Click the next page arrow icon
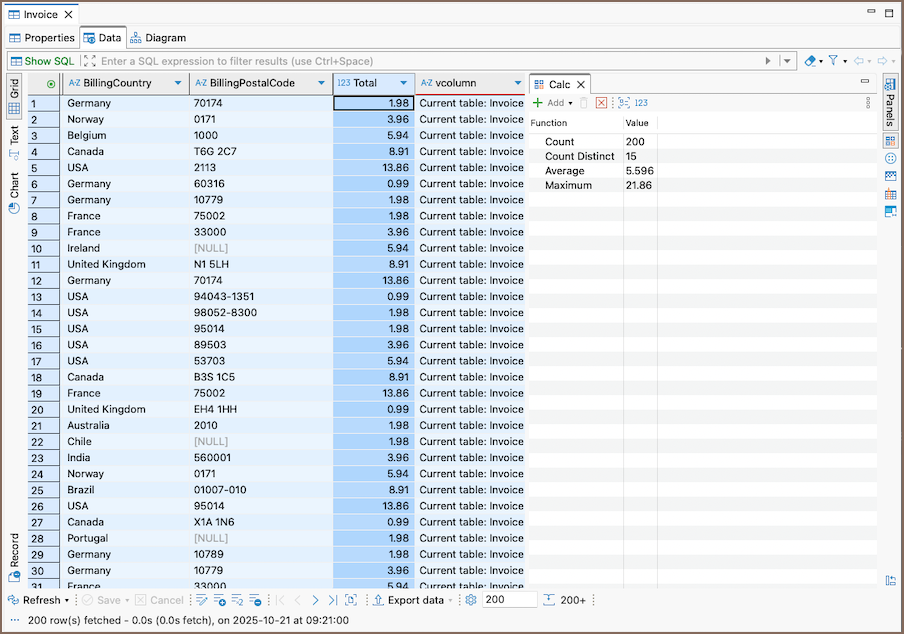Viewport: 904px width, 634px height. 315,600
